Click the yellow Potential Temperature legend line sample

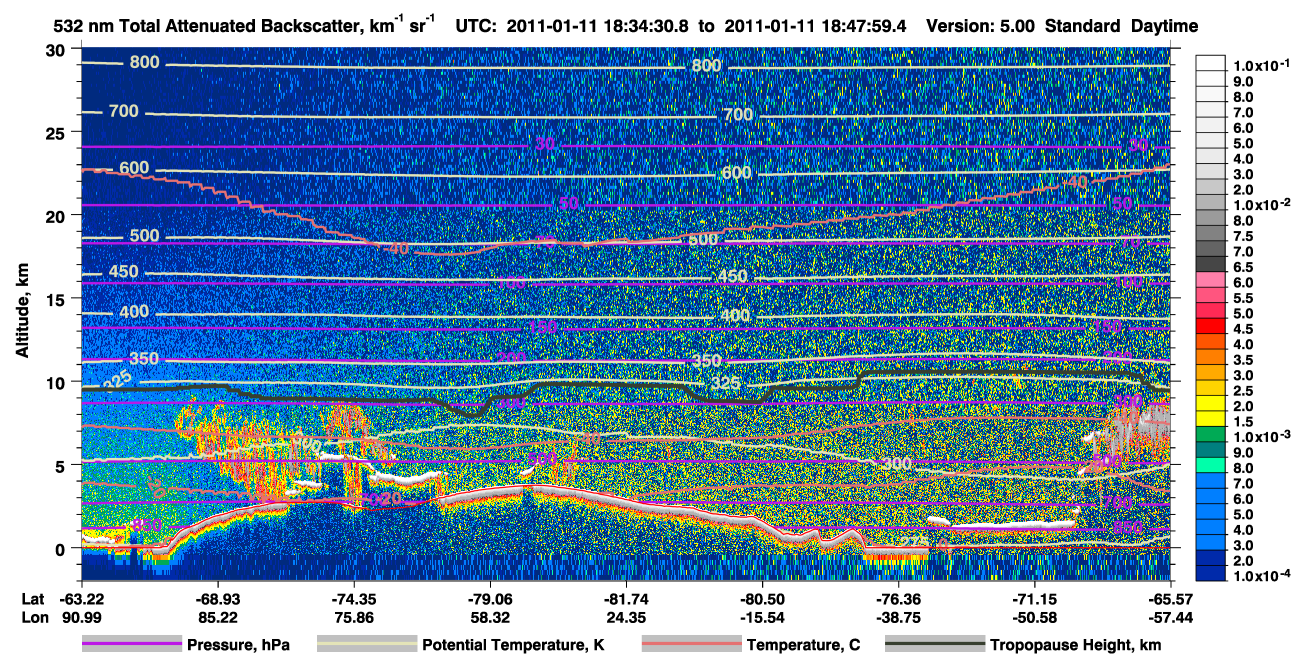[x=366, y=645]
